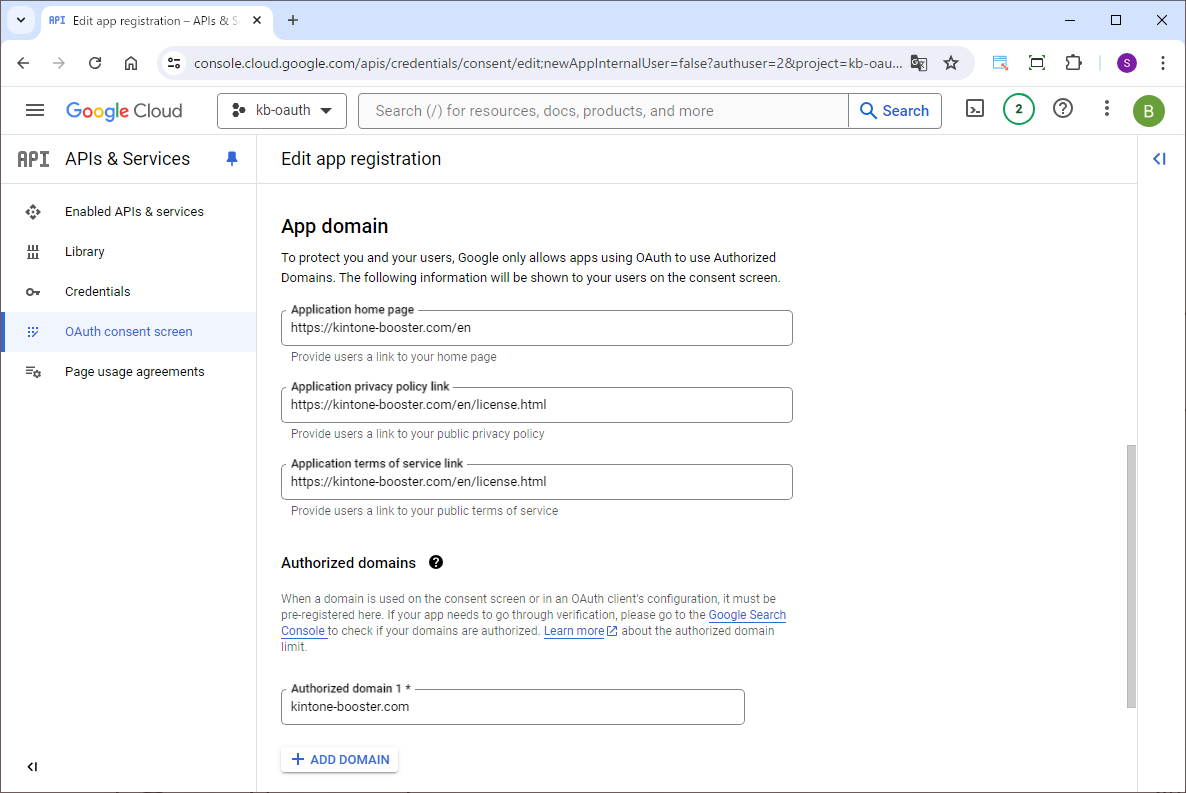The width and height of the screenshot is (1186, 793).
Task: Open the notifications badge showing 2
Action: tap(1018, 110)
